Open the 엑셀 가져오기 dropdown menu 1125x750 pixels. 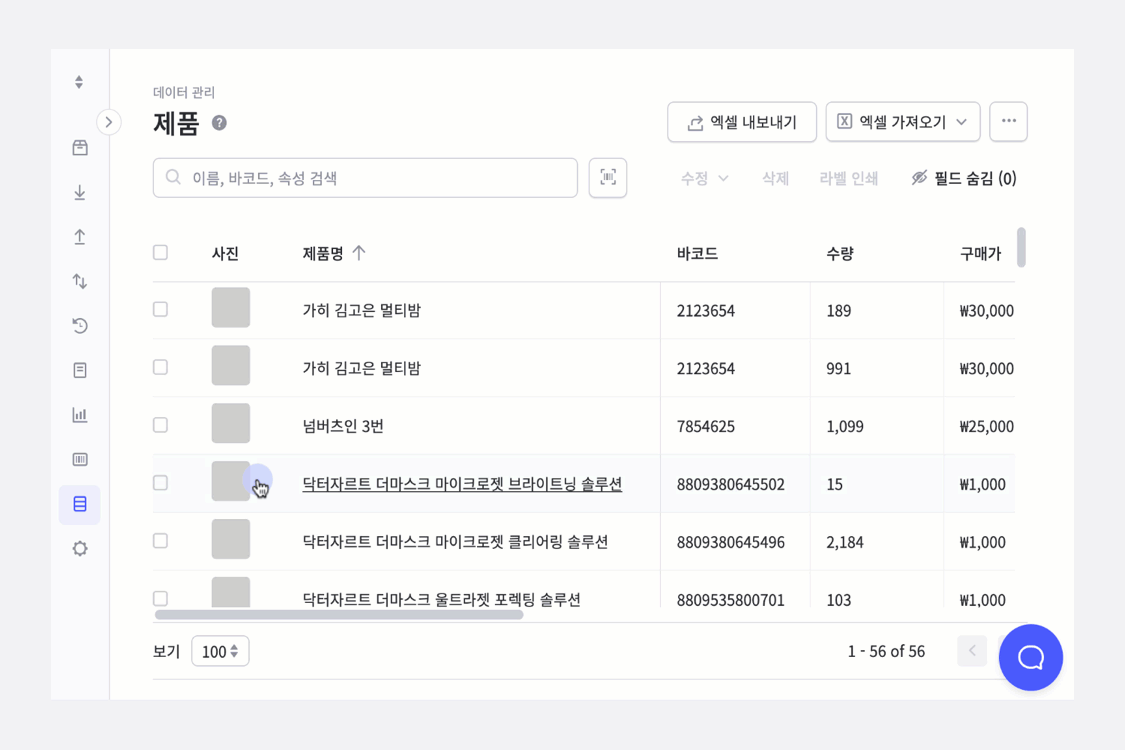tap(902, 121)
